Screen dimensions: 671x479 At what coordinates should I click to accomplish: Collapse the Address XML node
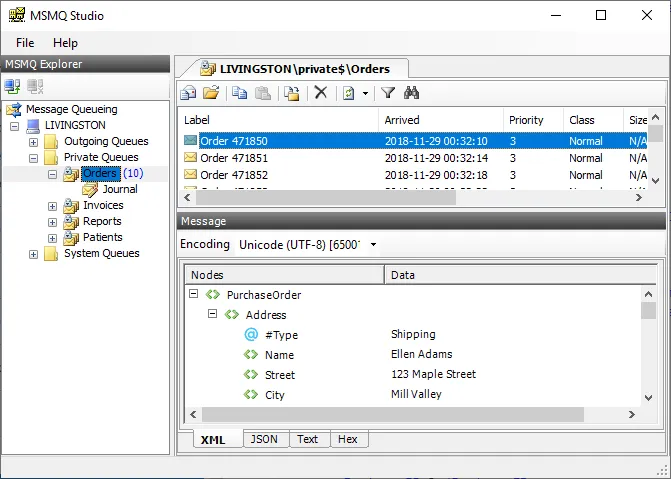tap(212, 314)
